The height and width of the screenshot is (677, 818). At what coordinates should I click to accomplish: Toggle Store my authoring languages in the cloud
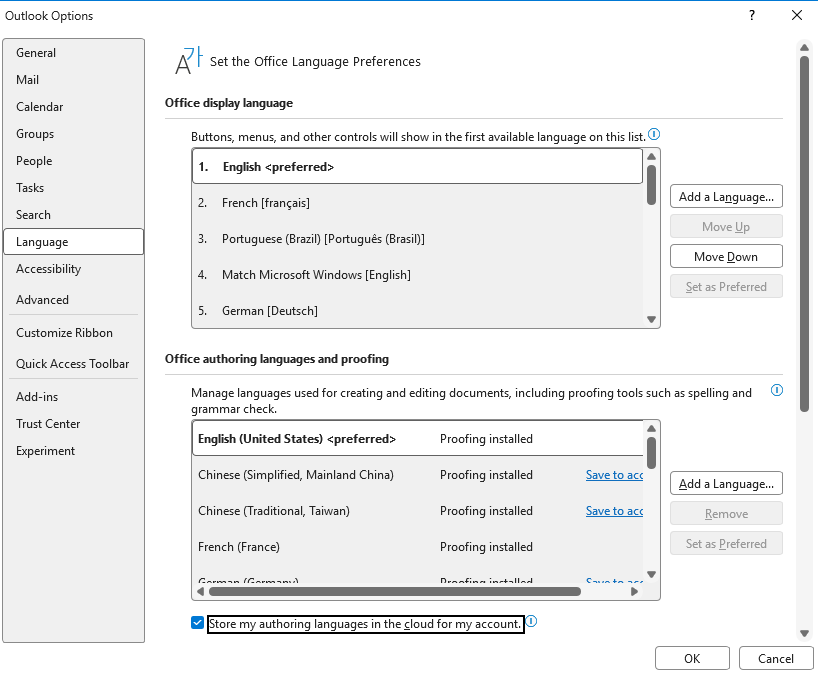[197, 623]
